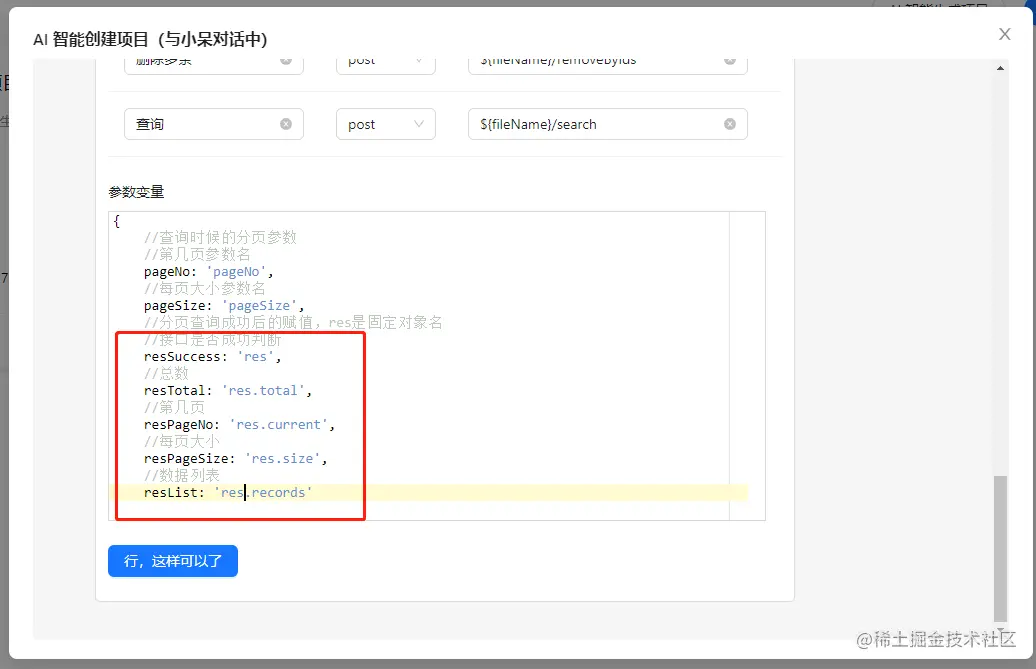Click scrollbar up arrow at top
This screenshot has width=1036, height=669.
click(1000, 68)
